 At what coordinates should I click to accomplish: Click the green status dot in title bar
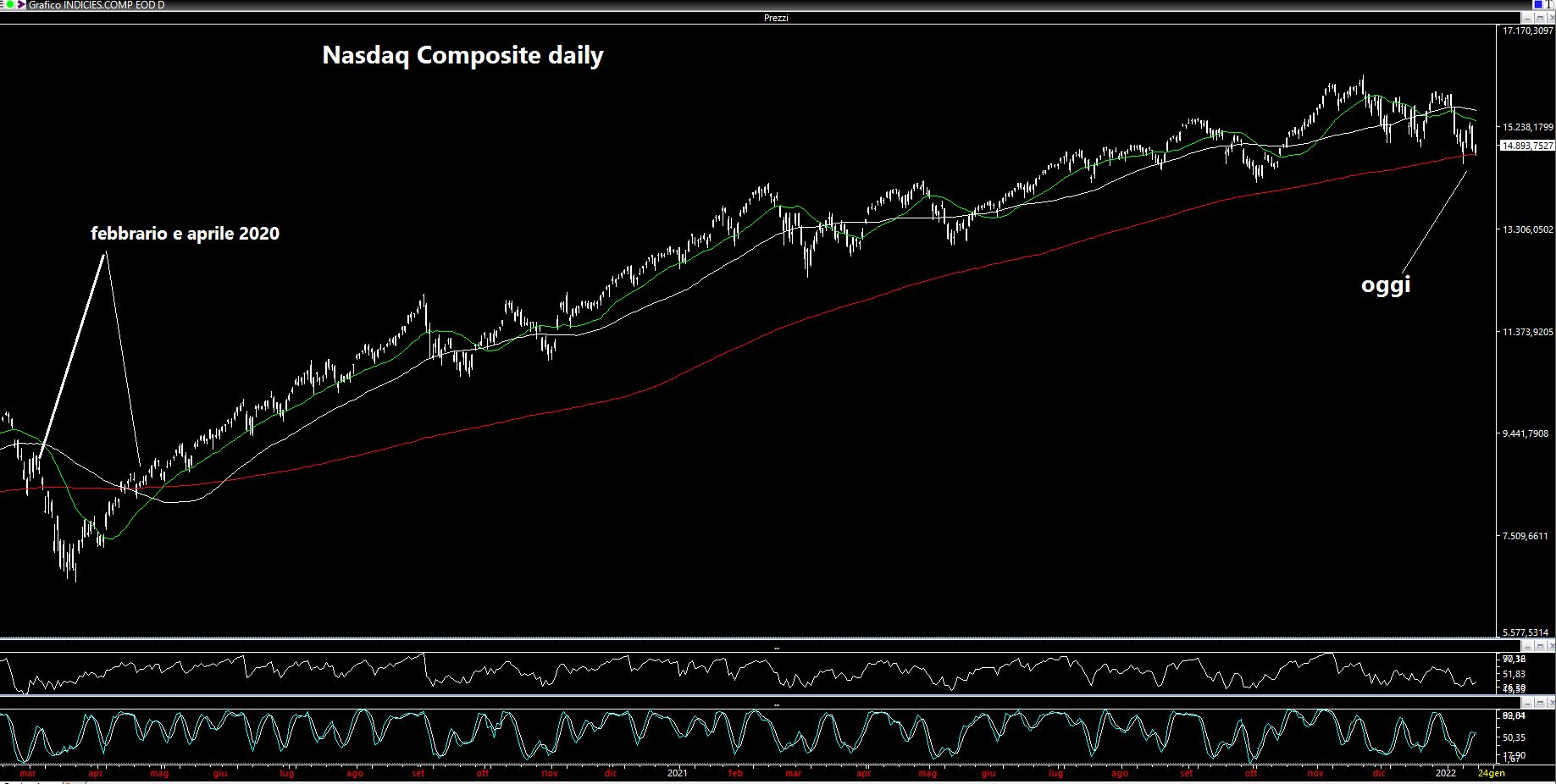10,4
